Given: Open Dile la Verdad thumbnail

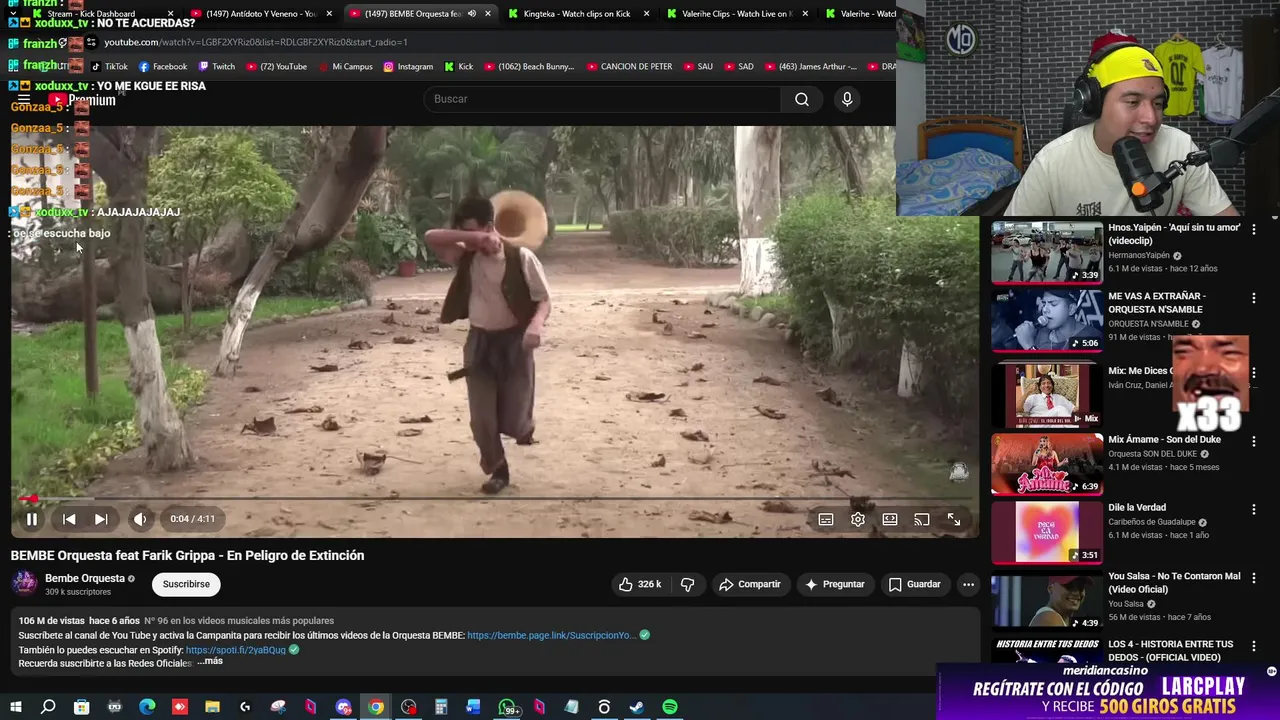Looking at the screenshot, I should click(x=1046, y=532).
